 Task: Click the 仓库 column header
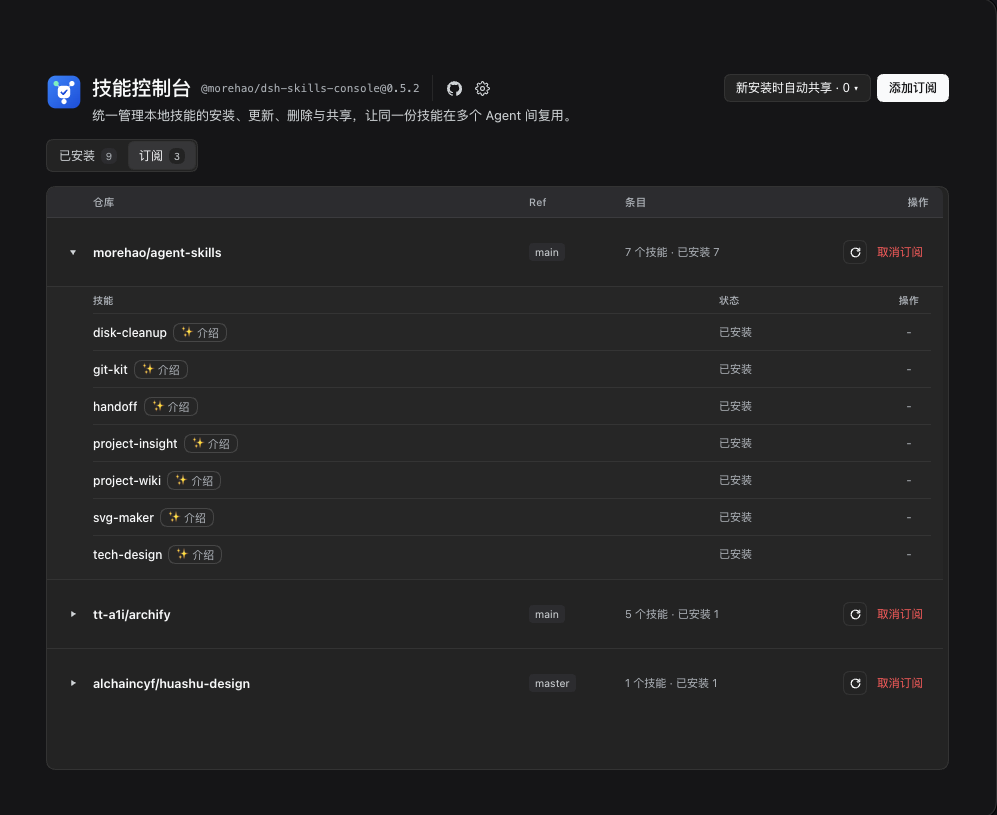pos(104,202)
